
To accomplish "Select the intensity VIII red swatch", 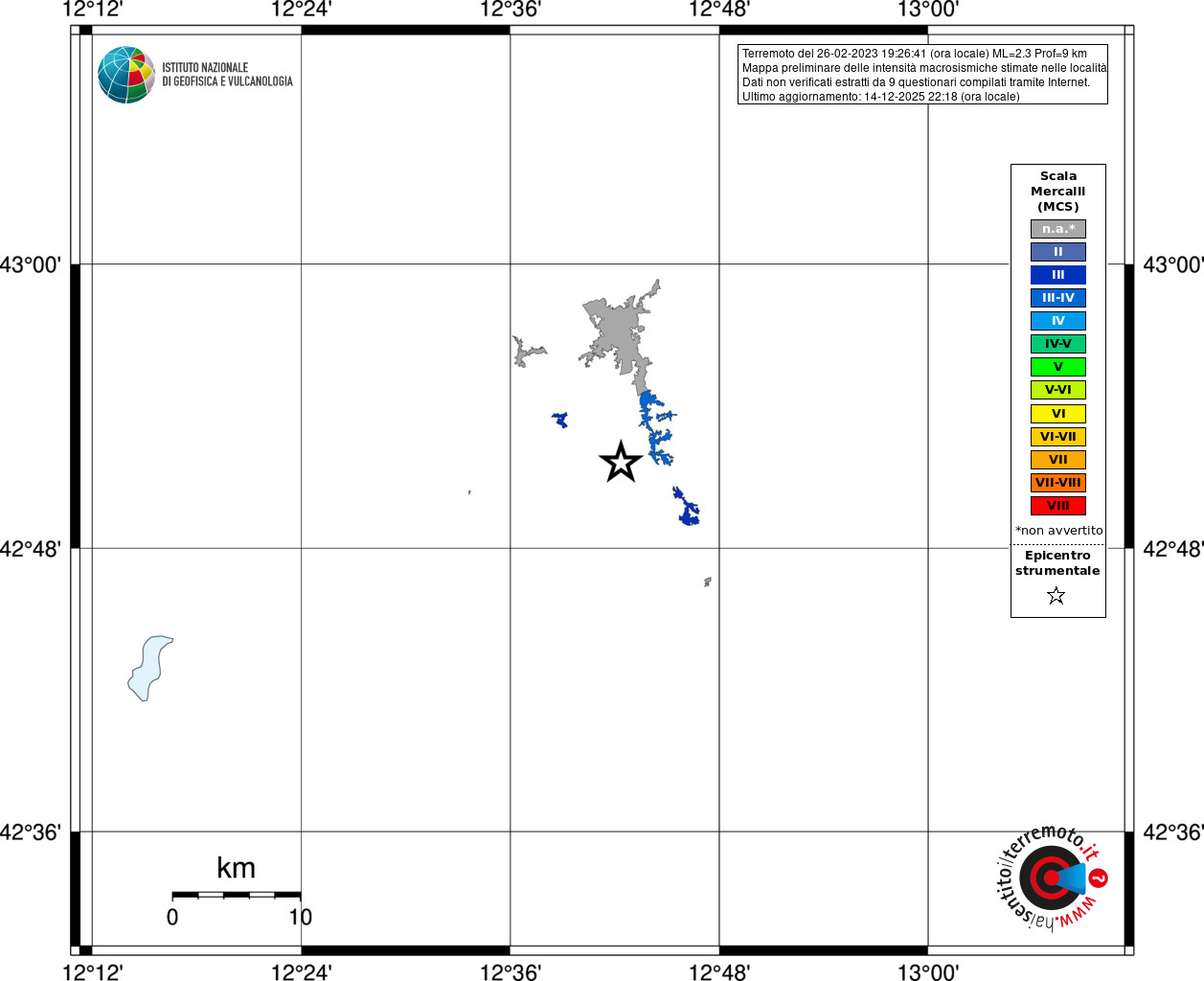I will (x=1058, y=506).
